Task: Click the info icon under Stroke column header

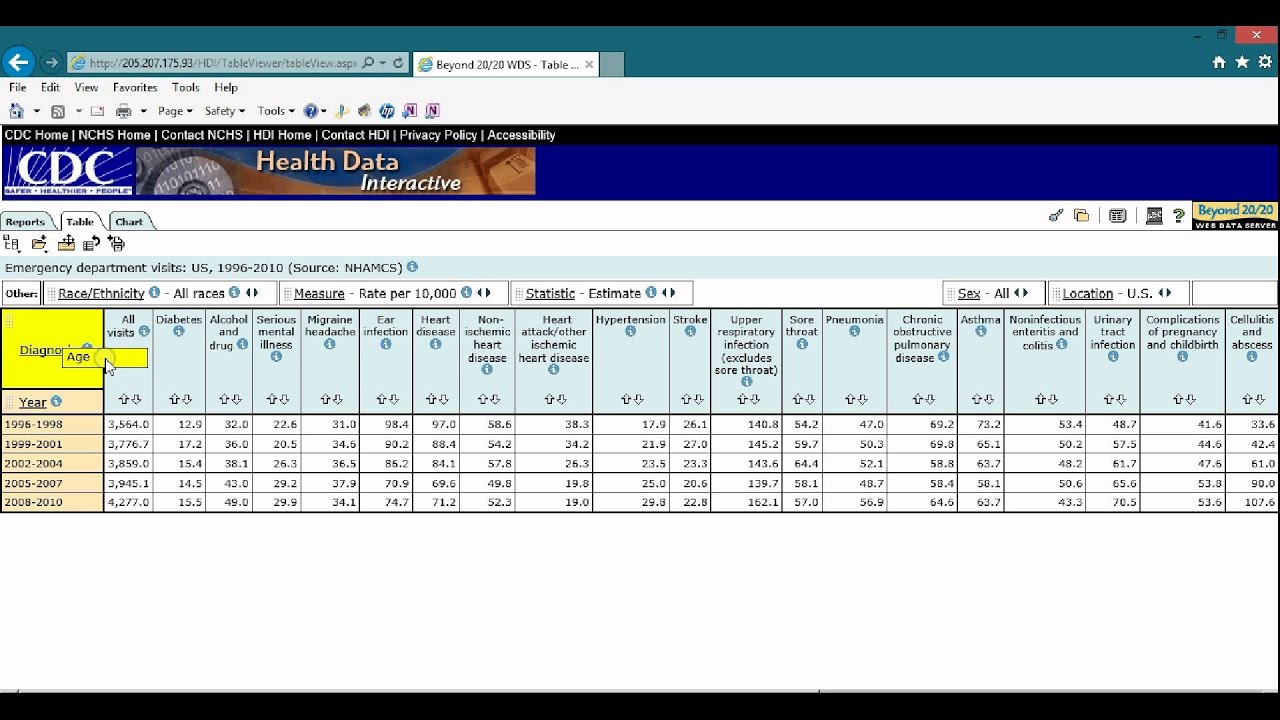Action: pyautogui.click(x=690, y=332)
